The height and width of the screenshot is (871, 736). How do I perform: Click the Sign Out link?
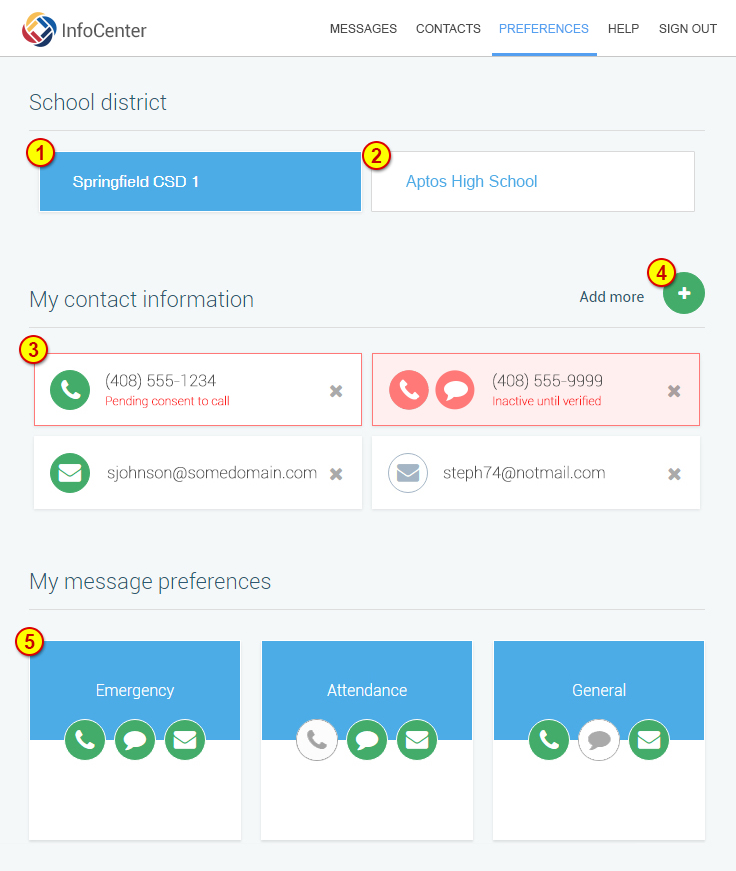[x=687, y=29]
